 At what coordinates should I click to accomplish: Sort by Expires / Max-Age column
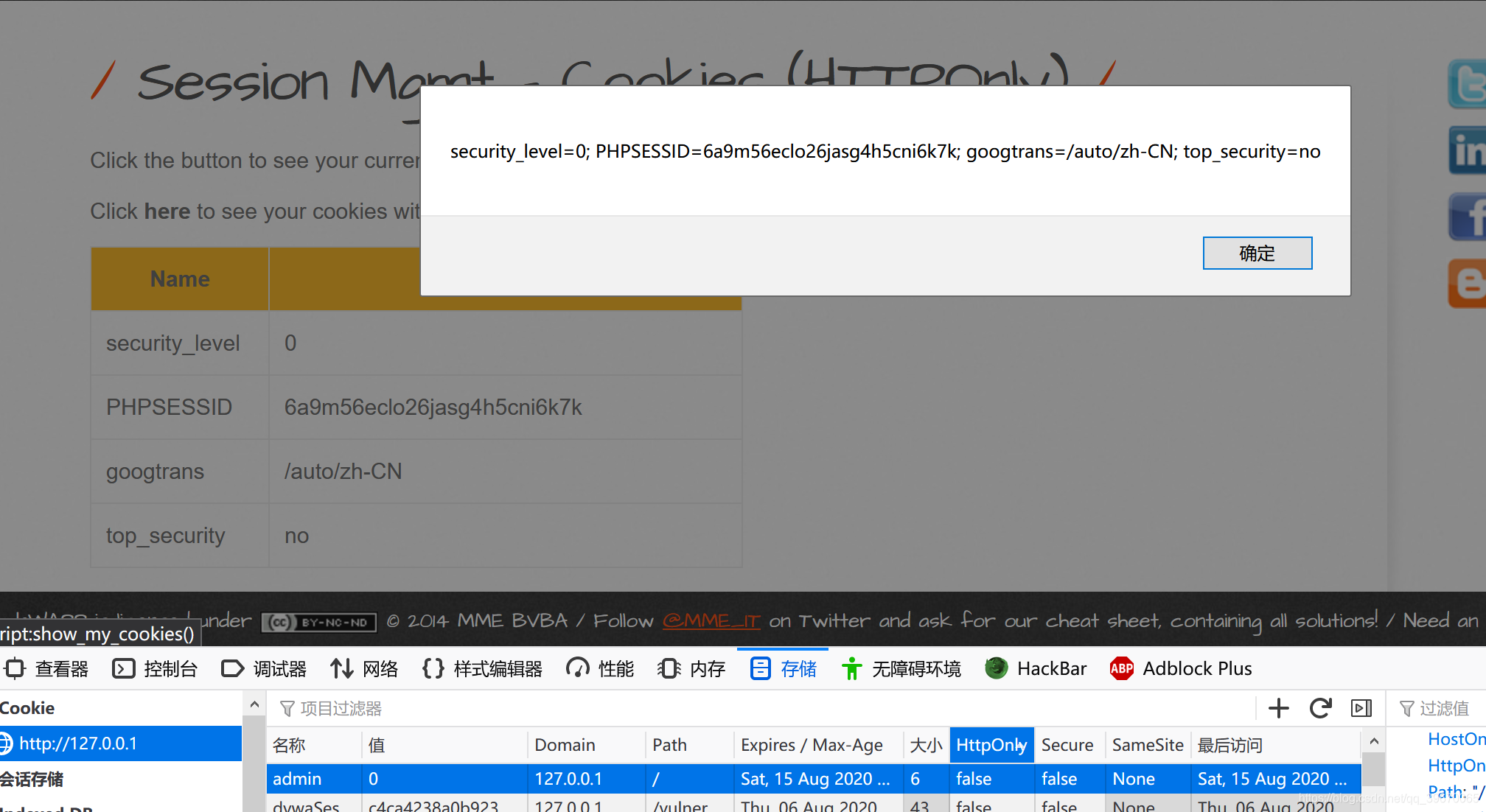coord(819,745)
